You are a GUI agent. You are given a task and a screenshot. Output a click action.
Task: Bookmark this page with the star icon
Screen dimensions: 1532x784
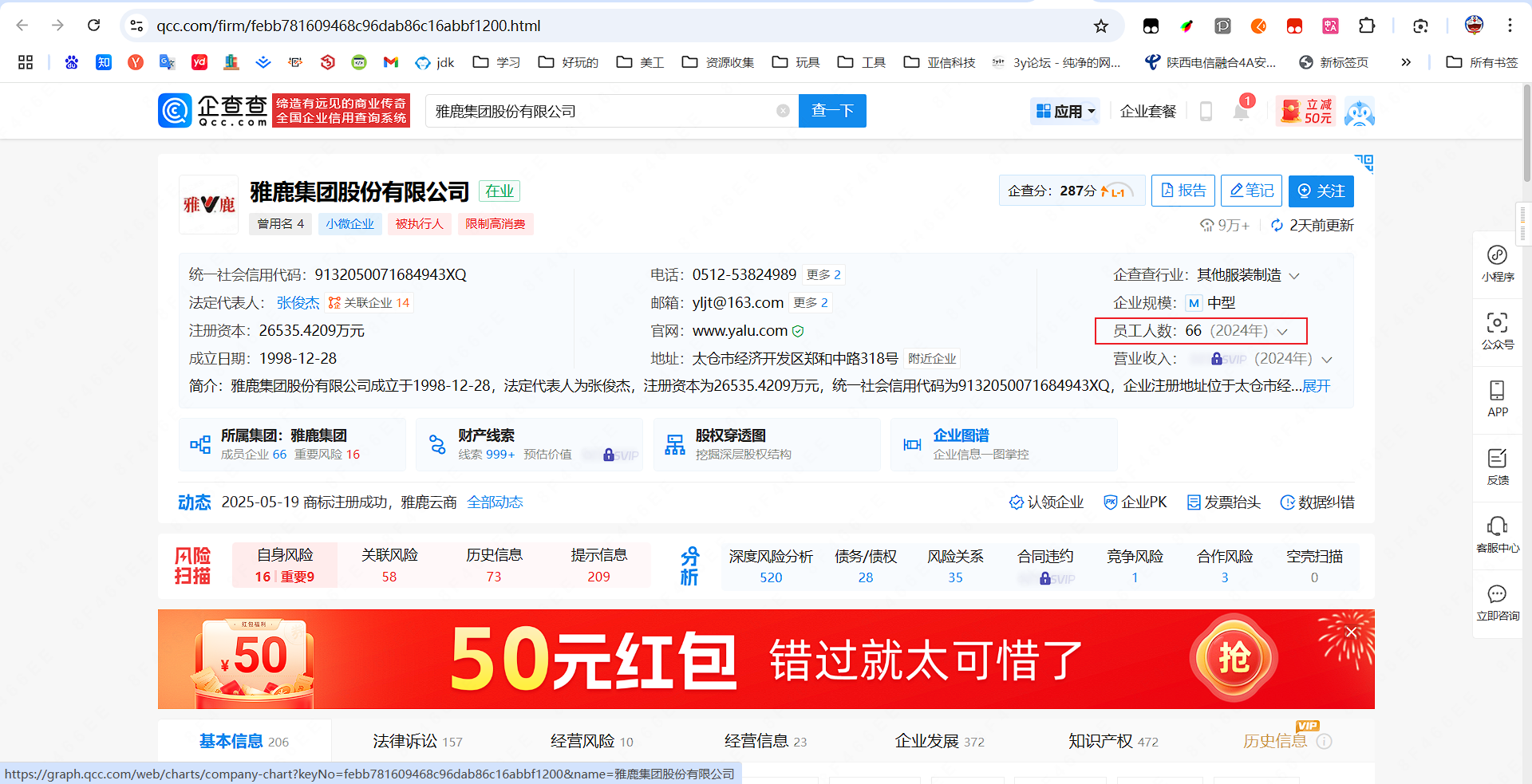pos(1101,26)
